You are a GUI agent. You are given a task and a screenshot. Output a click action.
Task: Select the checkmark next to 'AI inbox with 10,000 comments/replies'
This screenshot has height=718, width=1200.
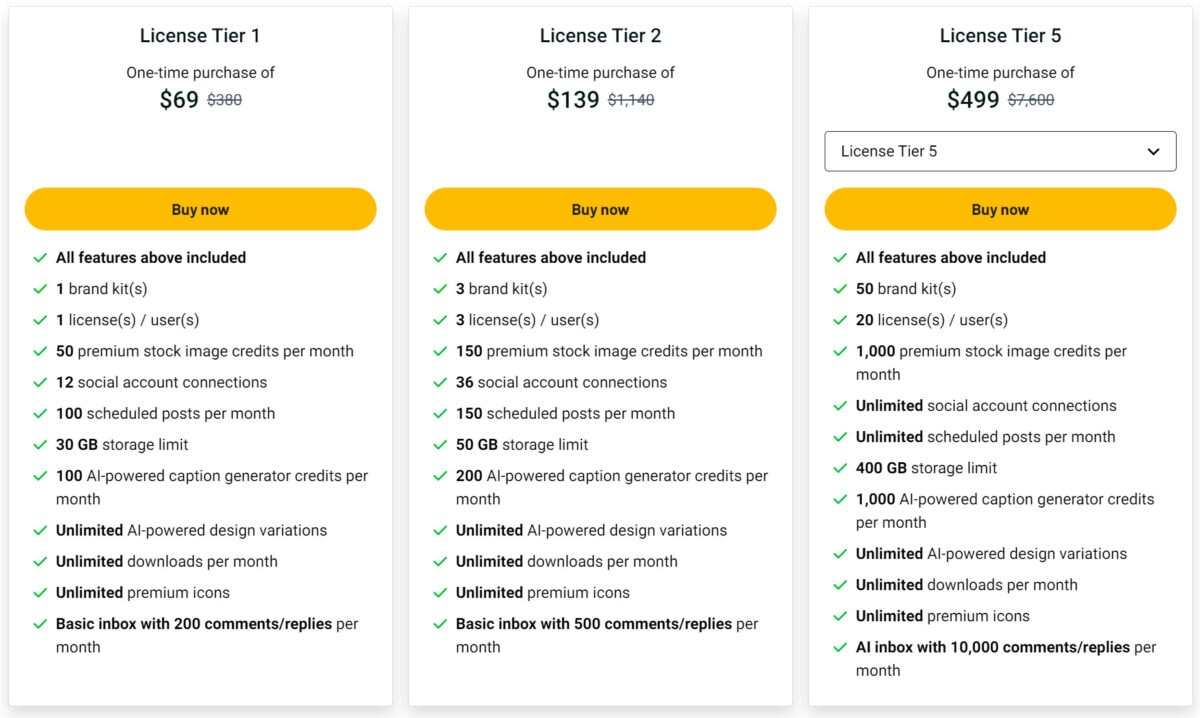(841, 647)
